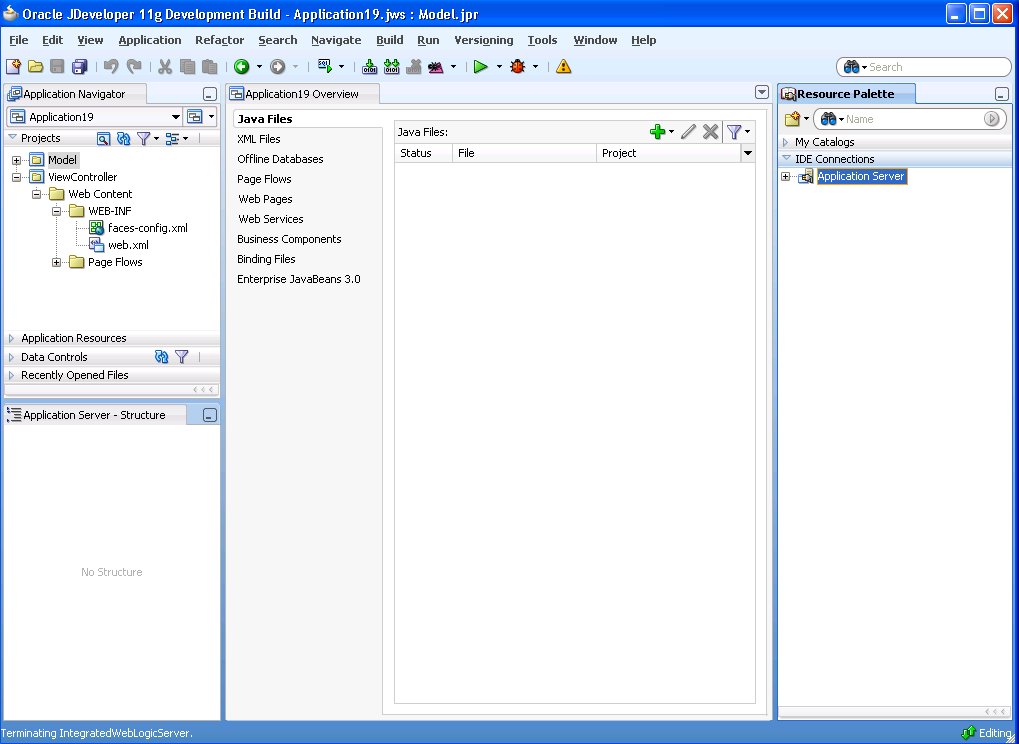Open the search icon in the Projects panel
The image size is (1019, 744).
tap(103, 138)
